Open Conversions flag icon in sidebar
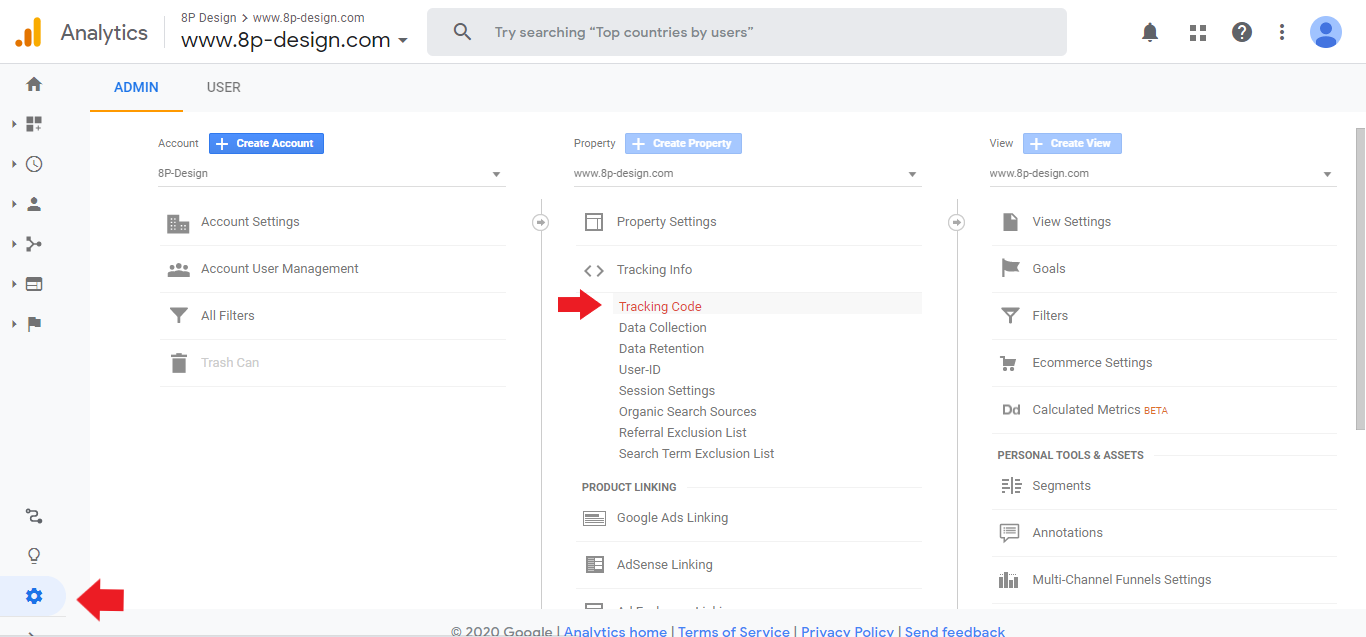Image resolution: width=1366 pixels, height=637 pixels. coord(34,324)
